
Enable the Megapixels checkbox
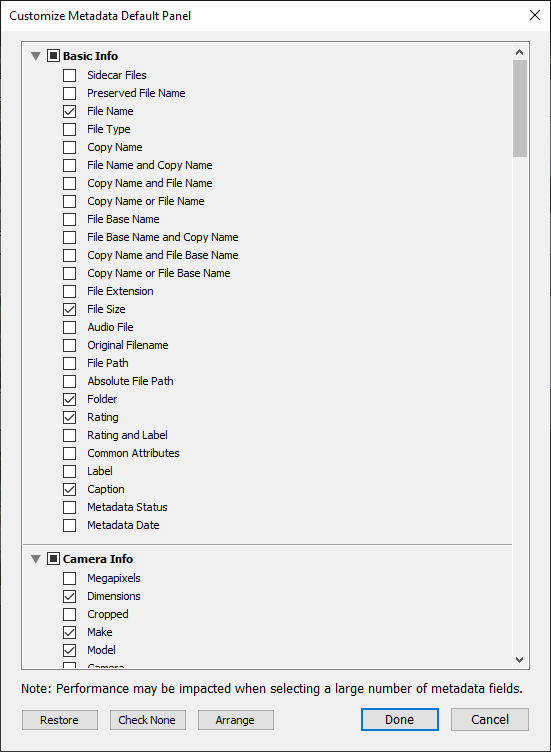70,578
